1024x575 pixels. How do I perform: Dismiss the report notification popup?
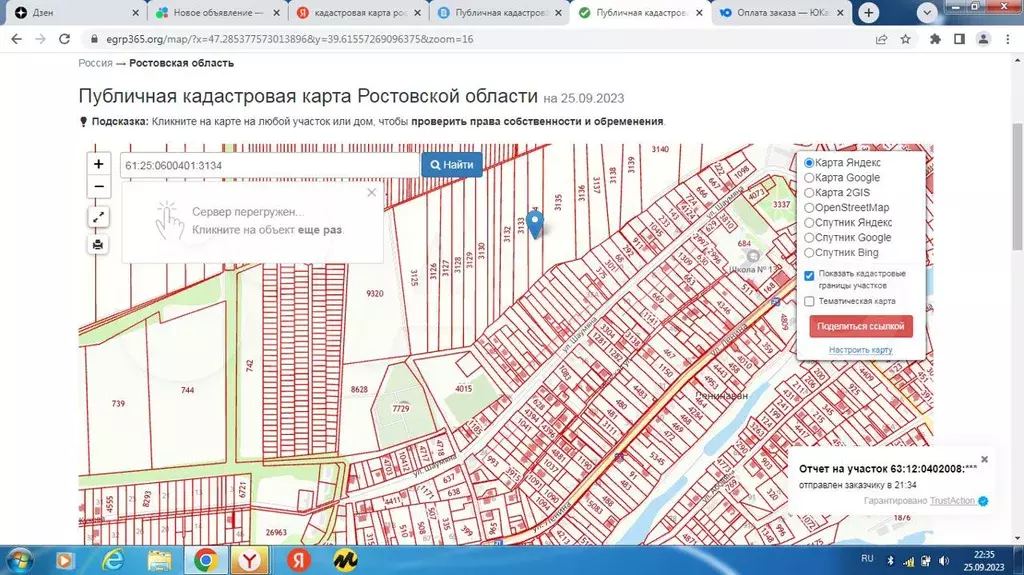coord(984,459)
